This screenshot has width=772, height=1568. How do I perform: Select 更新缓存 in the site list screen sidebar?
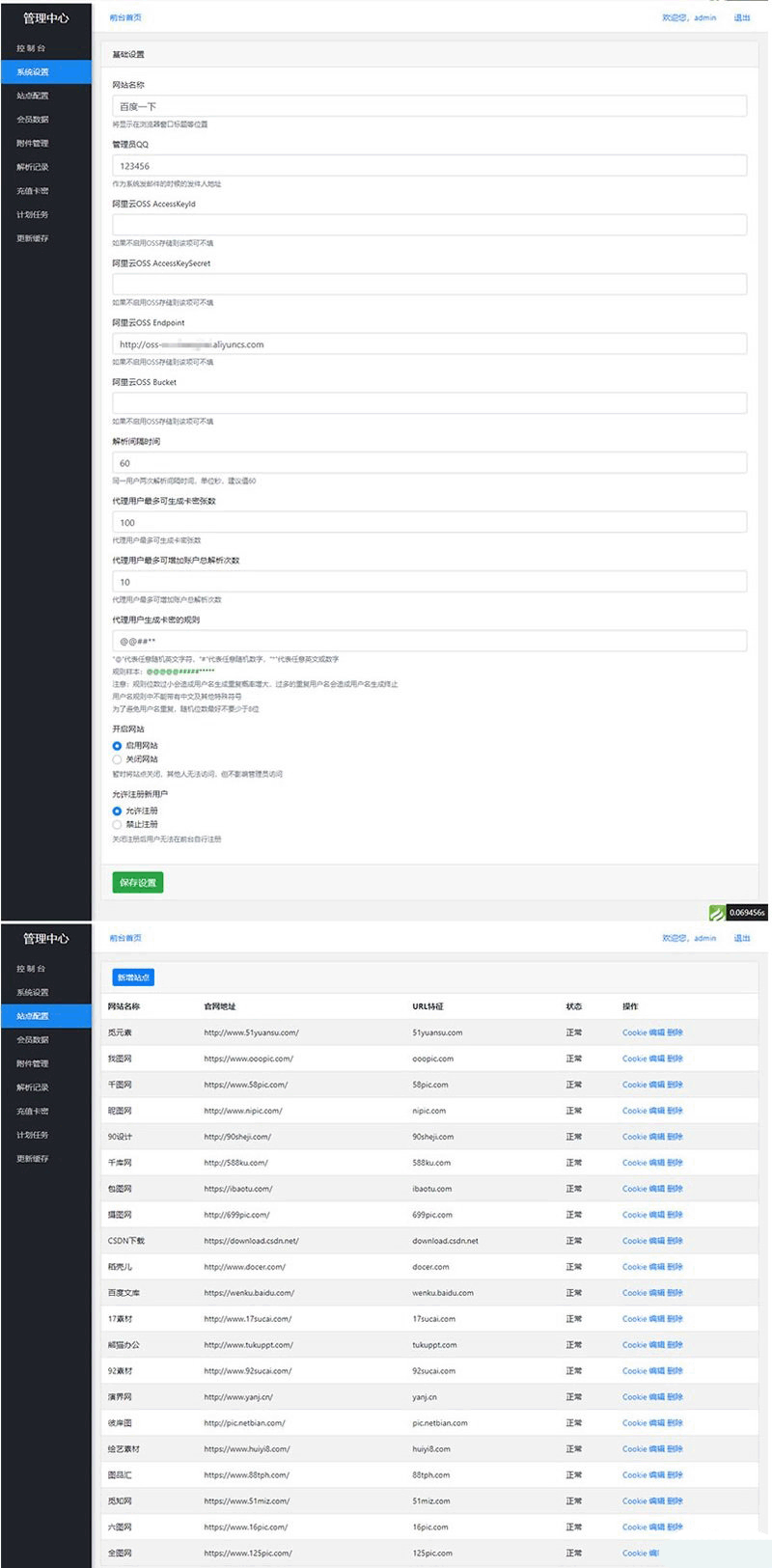click(x=32, y=1159)
